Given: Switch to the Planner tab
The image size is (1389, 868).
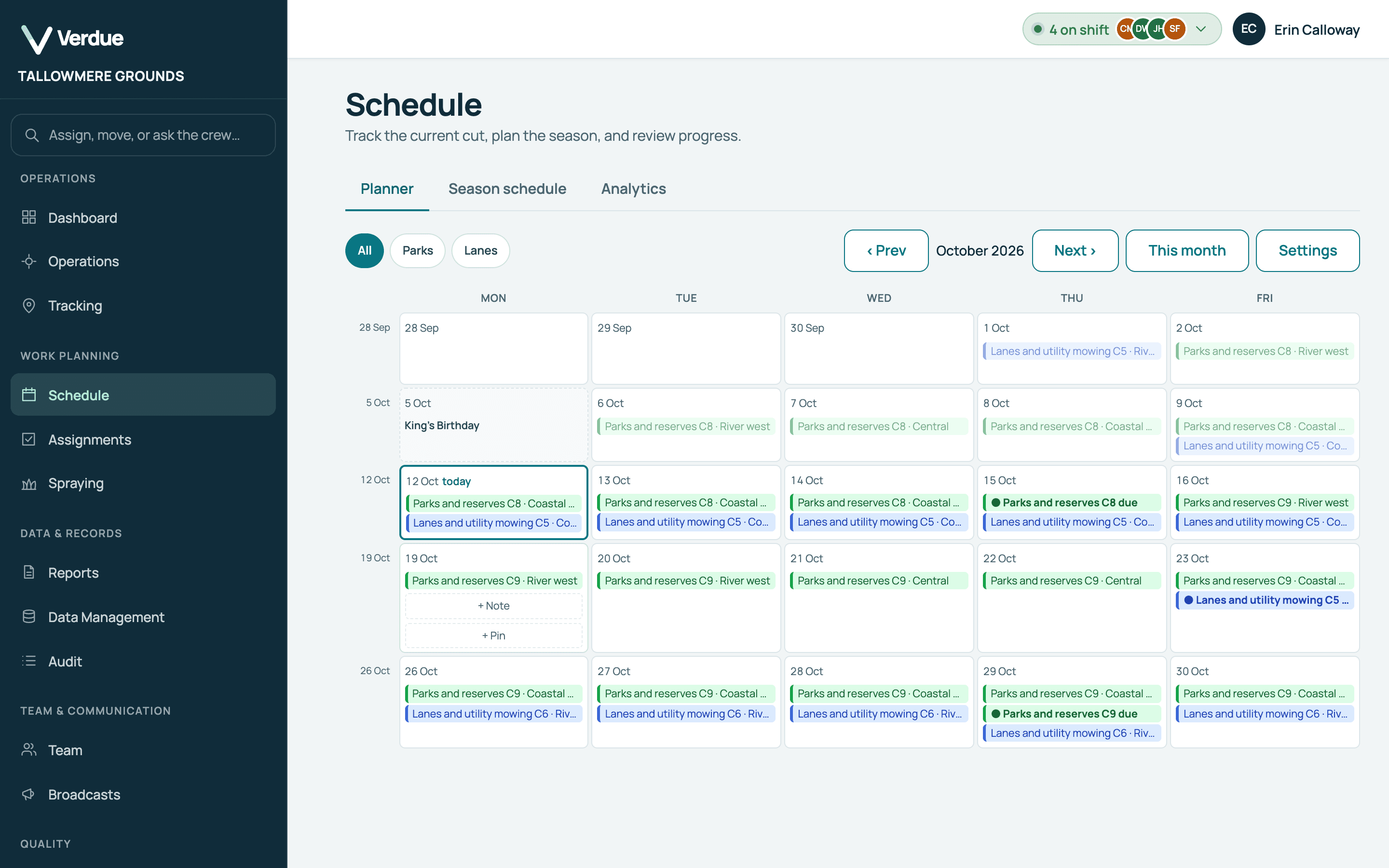Looking at the screenshot, I should [387, 189].
